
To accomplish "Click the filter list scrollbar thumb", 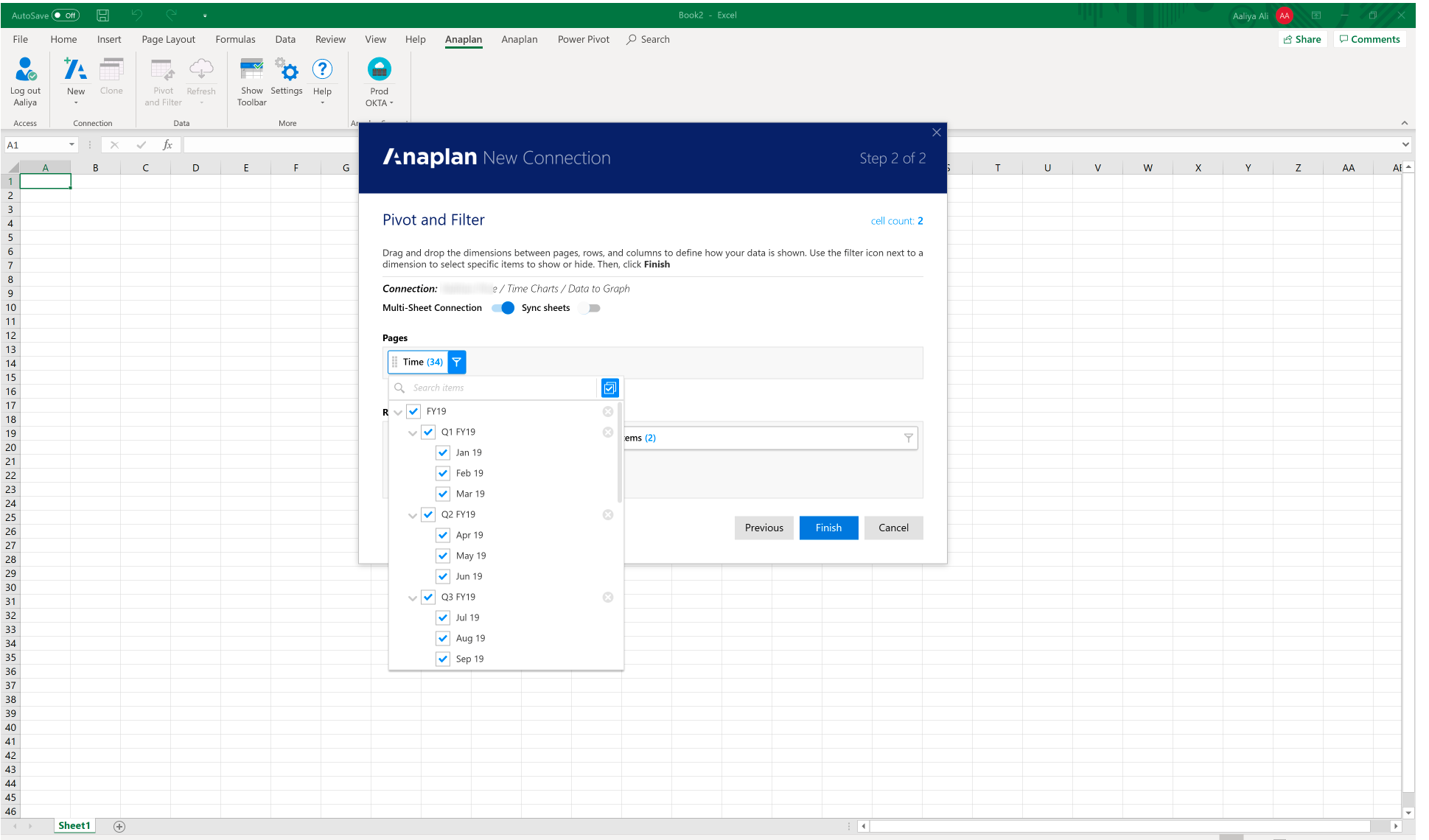I will tap(620, 452).
